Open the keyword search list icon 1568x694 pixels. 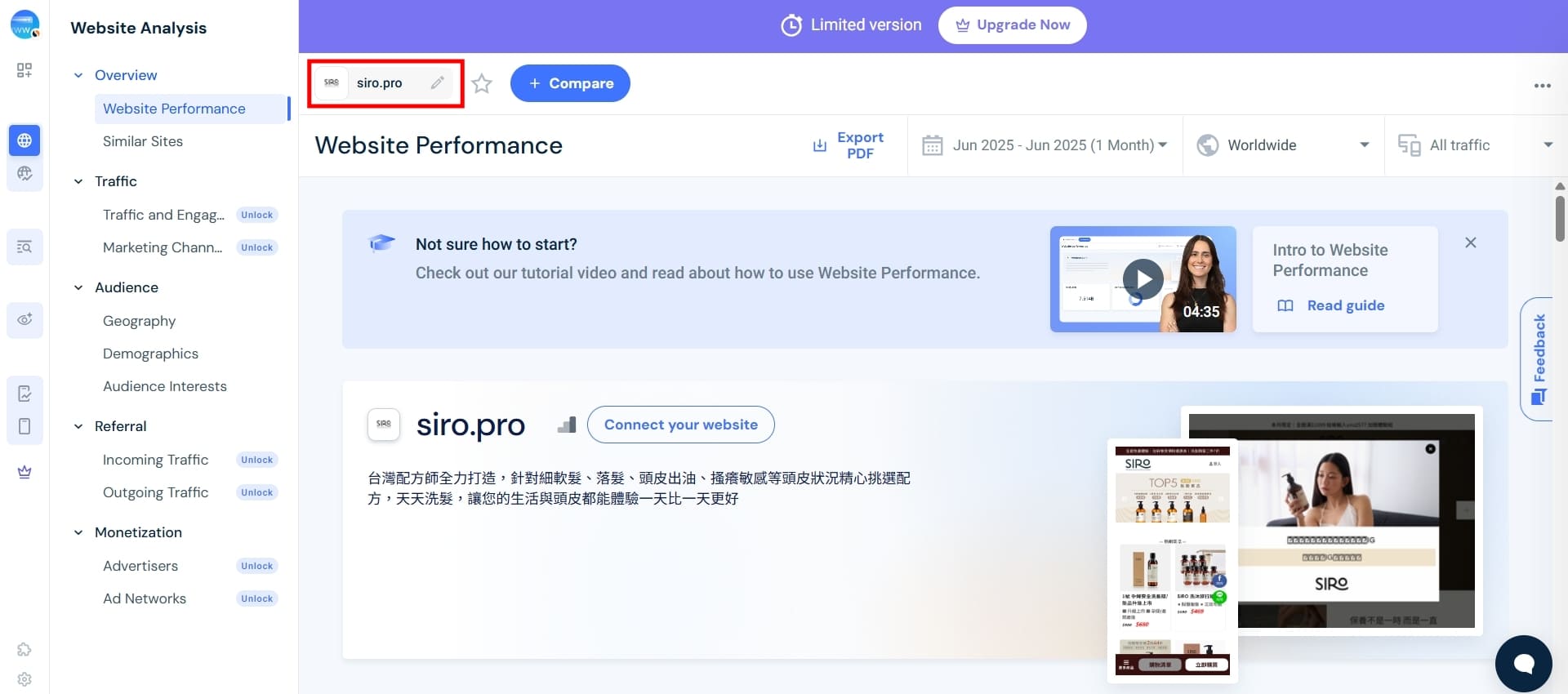(x=24, y=247)
